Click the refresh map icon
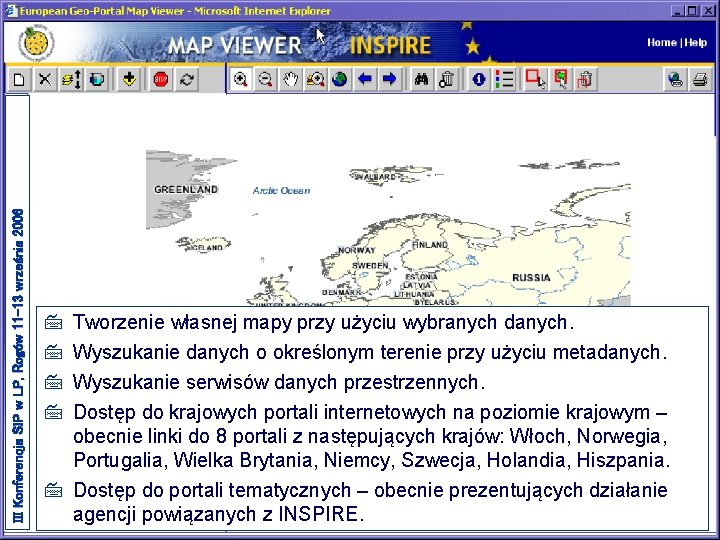This screenshot has height=540, width=720. coord(186,80)
